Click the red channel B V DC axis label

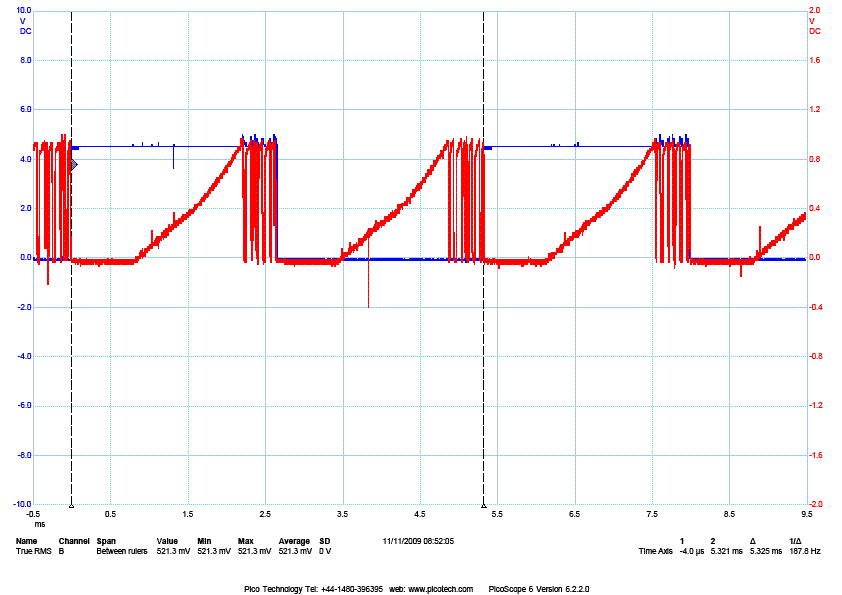pos(815,25)
